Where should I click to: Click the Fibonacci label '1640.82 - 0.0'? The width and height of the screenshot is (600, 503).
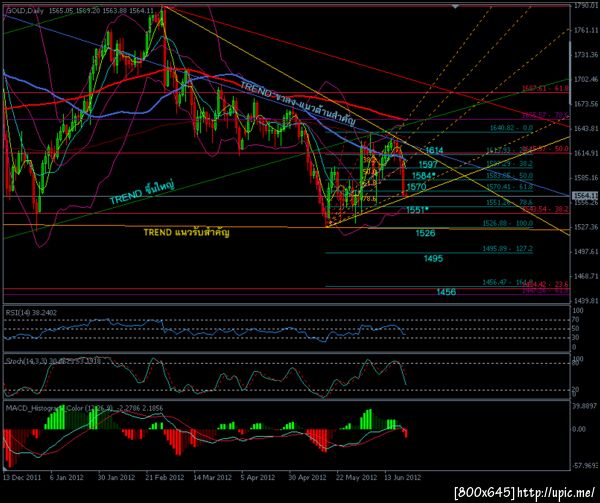tap(511, 129)
